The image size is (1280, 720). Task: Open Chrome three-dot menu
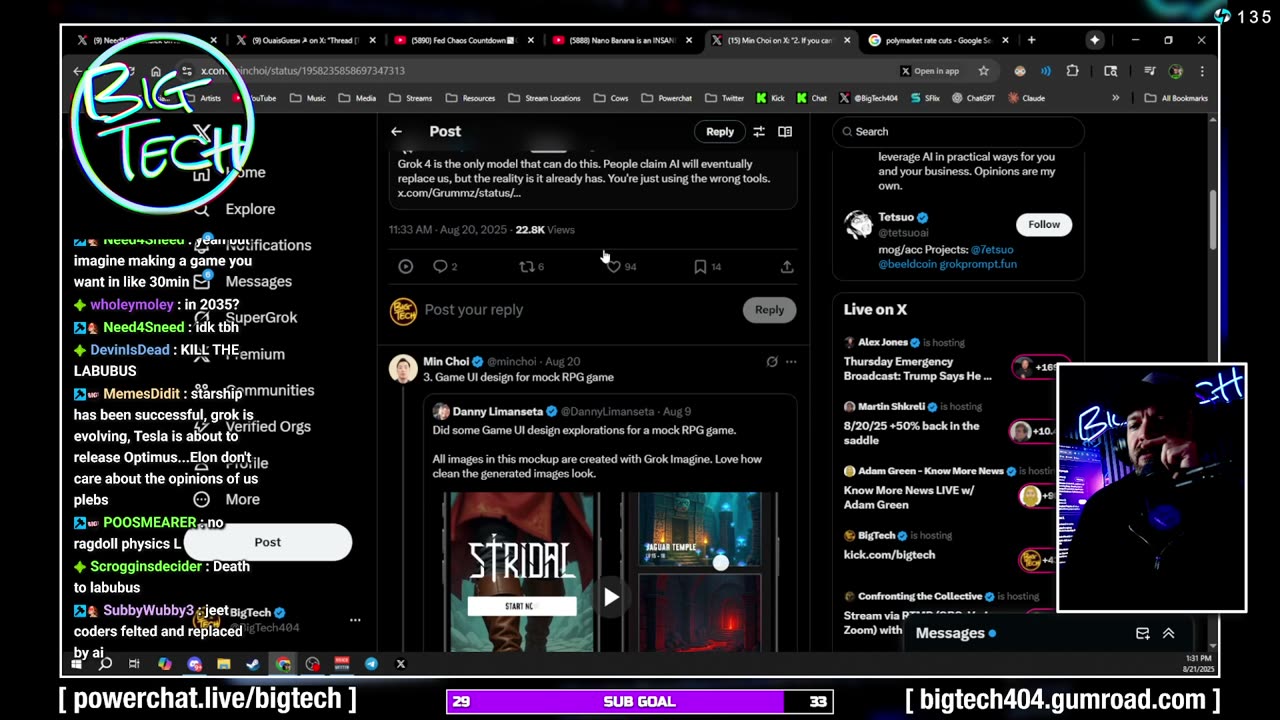tap(1202, 71)
